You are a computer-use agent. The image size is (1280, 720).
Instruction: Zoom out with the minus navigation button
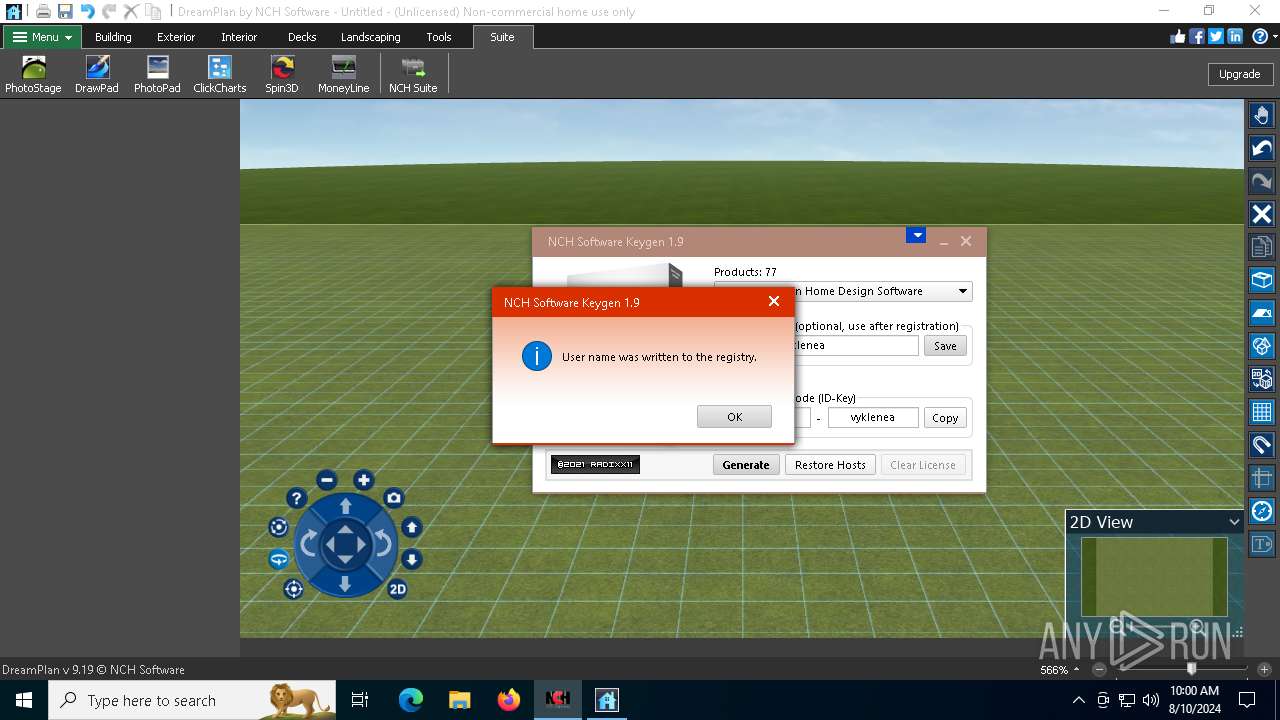tap(327, 480)
